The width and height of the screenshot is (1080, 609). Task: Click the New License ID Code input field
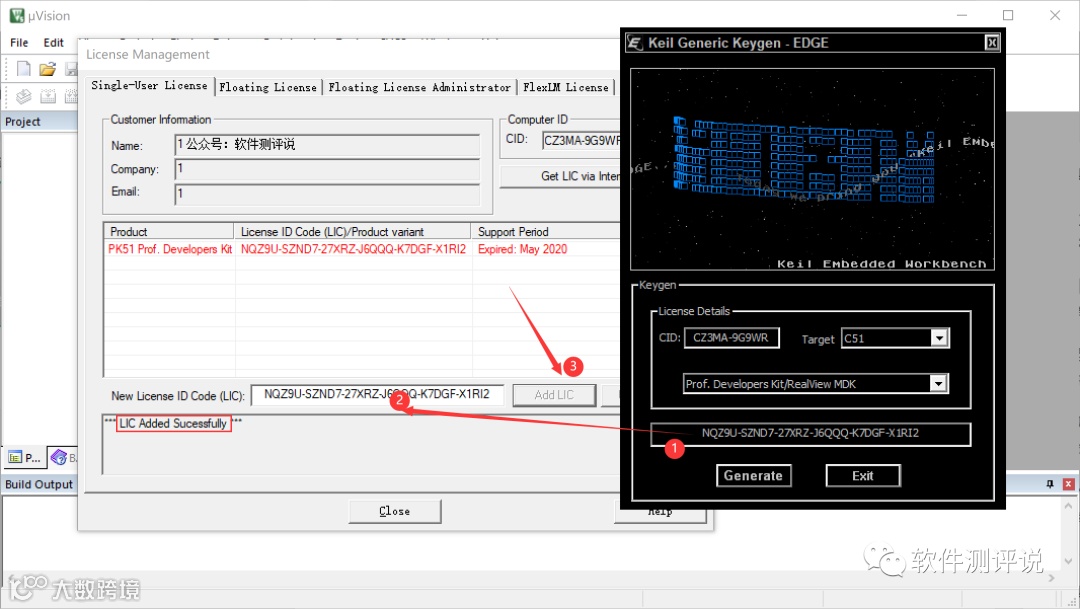click(377, 395)
